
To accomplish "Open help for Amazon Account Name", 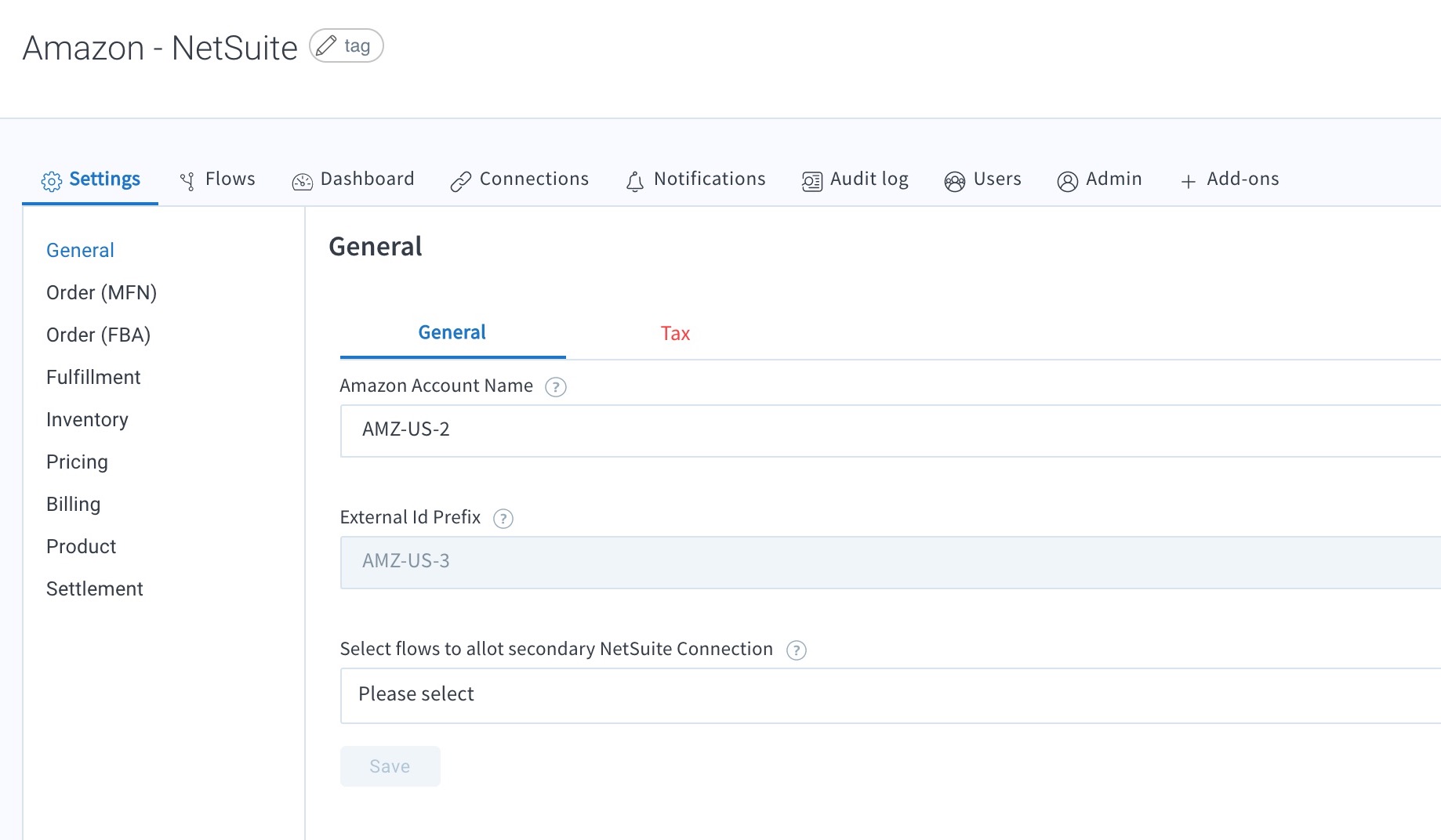I will point(555,387).
